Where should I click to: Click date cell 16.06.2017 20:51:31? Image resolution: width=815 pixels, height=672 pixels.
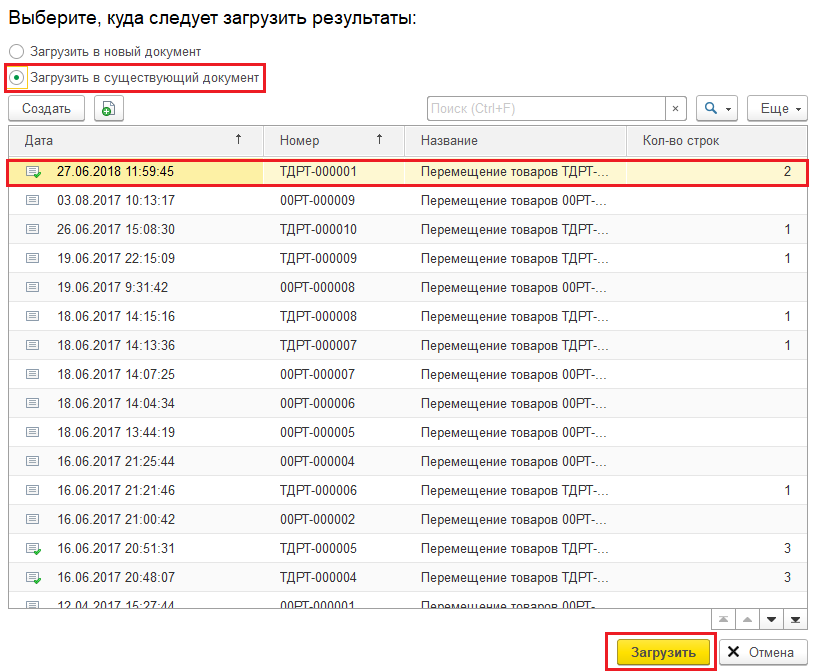(116, 548)
